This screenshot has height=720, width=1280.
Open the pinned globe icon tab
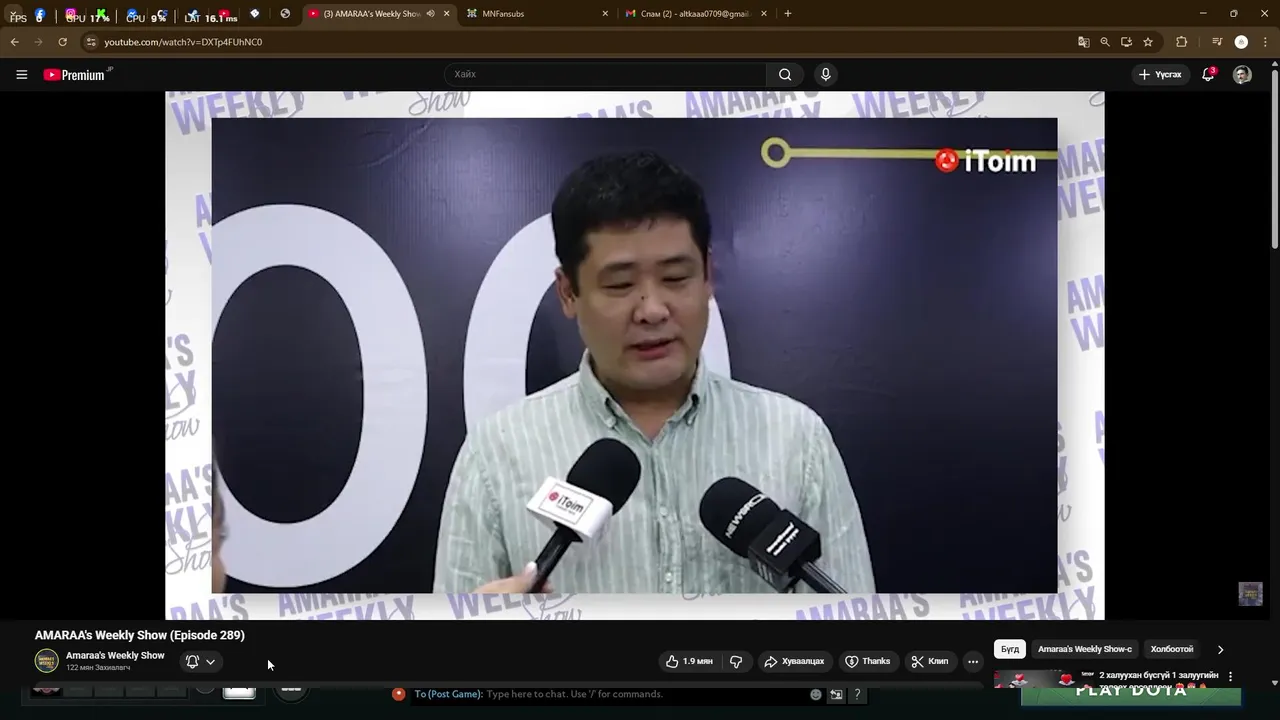point(285,14)
